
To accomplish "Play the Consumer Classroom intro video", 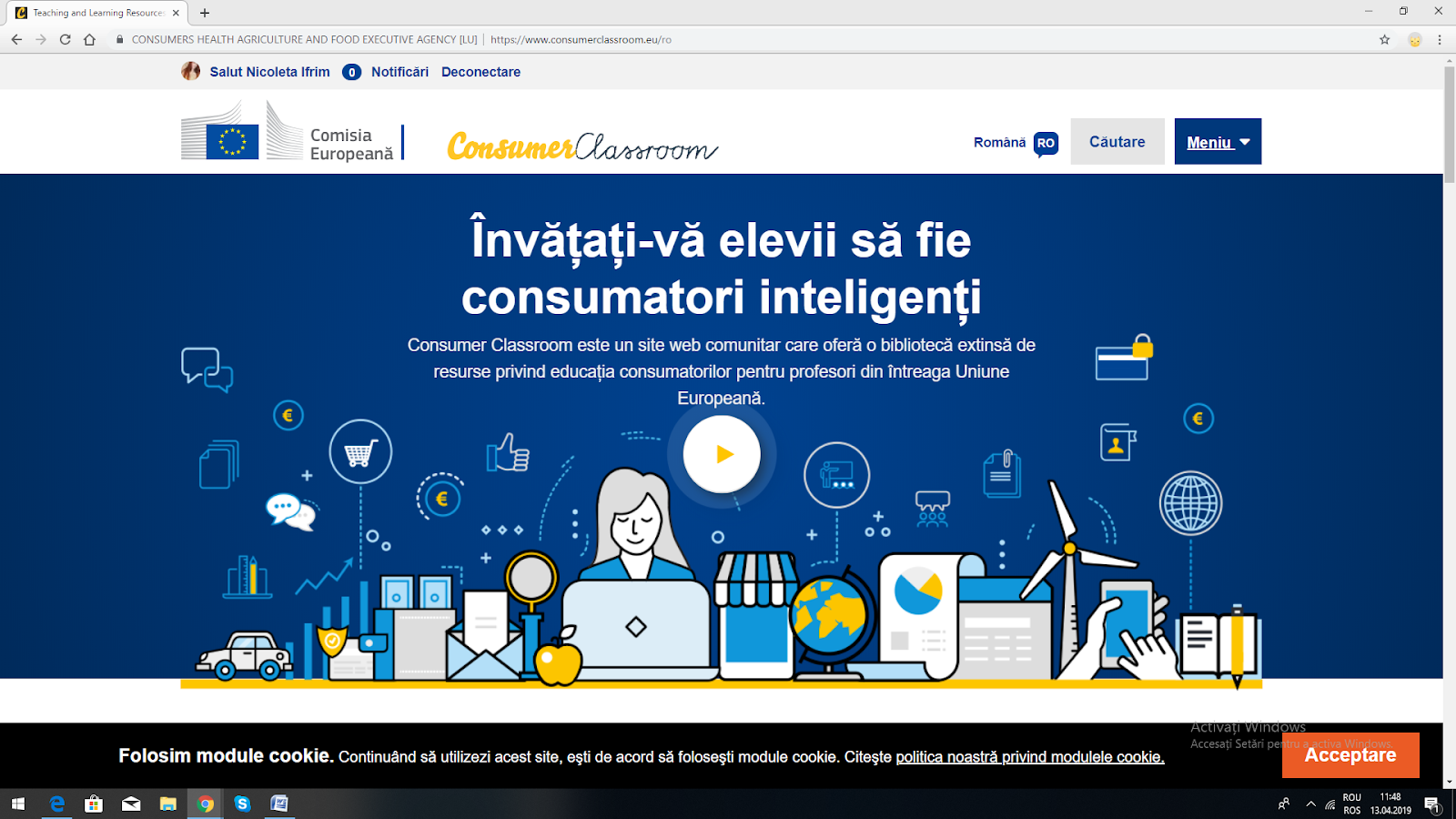I will (x=722, y=454).
